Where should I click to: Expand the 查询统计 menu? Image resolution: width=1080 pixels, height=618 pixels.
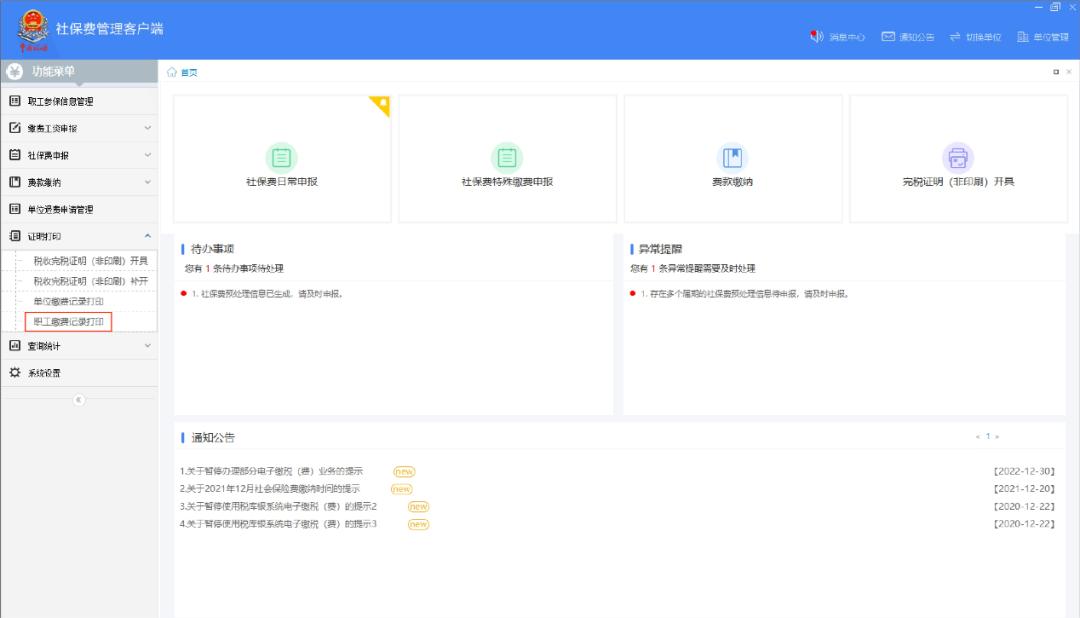point(148,346)
